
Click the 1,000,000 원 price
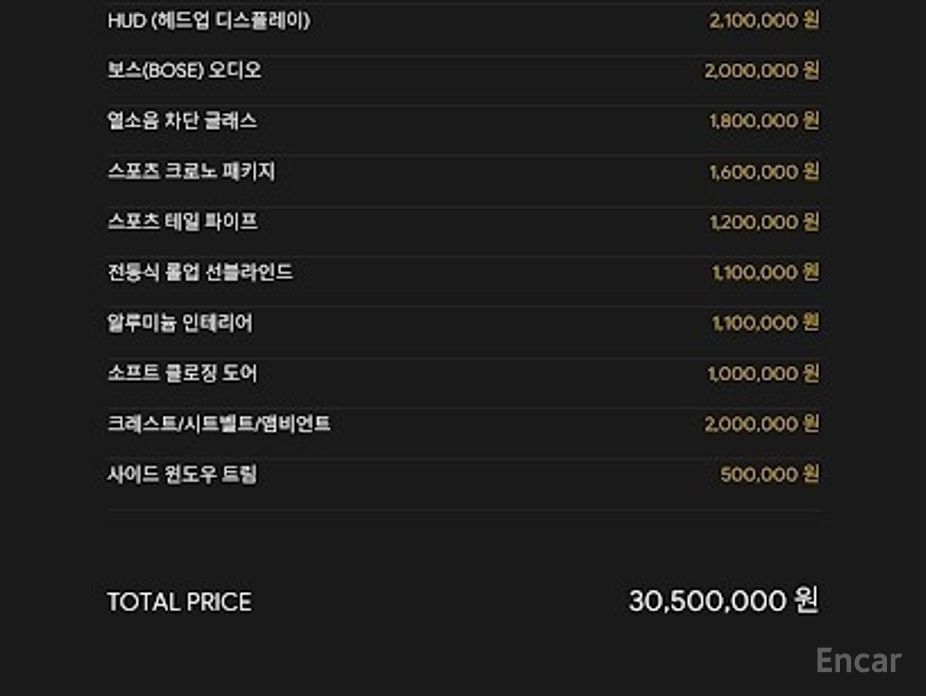coord(764,373)
